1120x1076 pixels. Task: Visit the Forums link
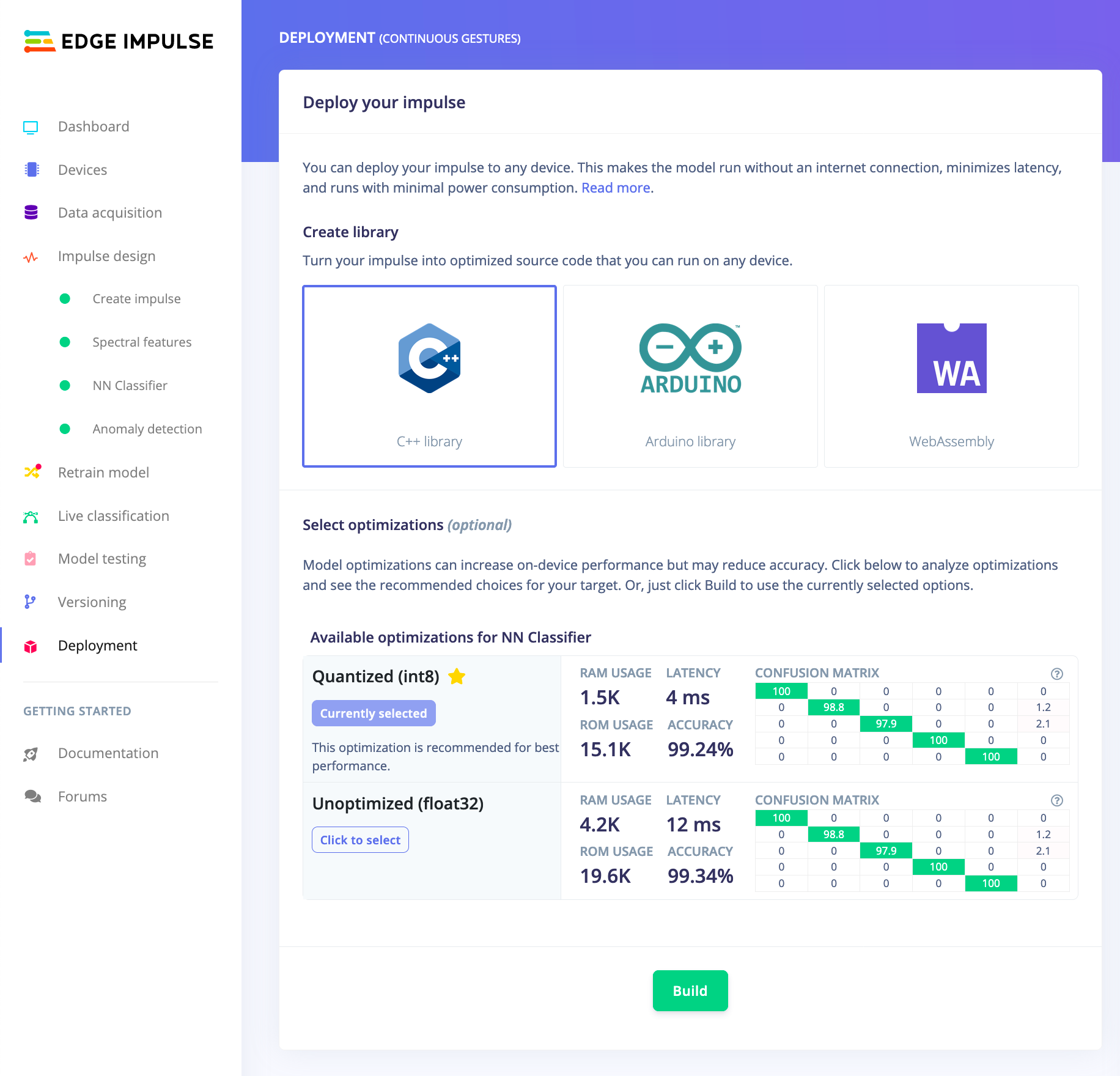83,797
